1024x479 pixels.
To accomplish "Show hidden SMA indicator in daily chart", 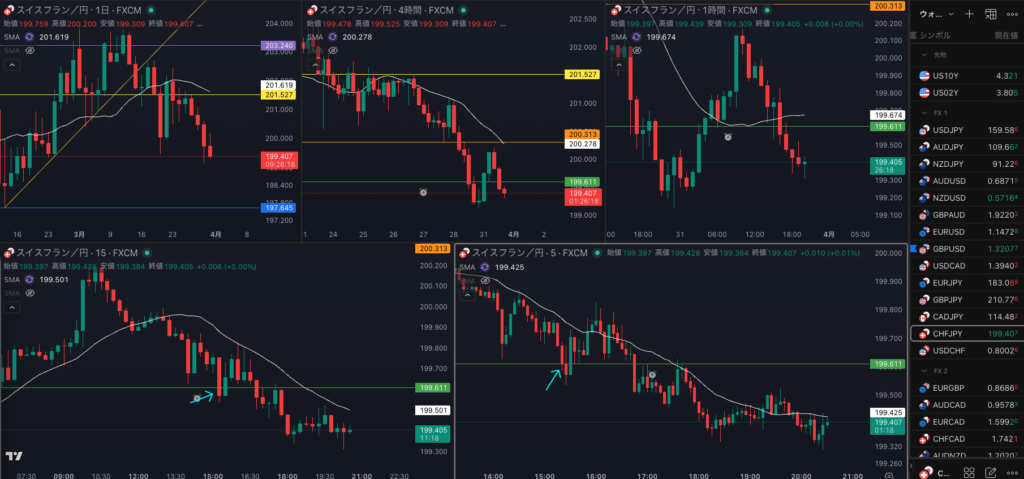I will 30,49.
